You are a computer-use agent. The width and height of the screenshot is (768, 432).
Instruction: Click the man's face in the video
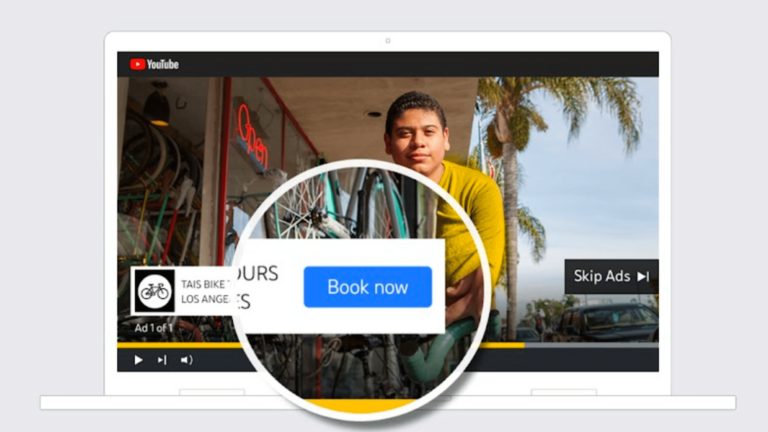pyautogui.click(x=416, y=136)
